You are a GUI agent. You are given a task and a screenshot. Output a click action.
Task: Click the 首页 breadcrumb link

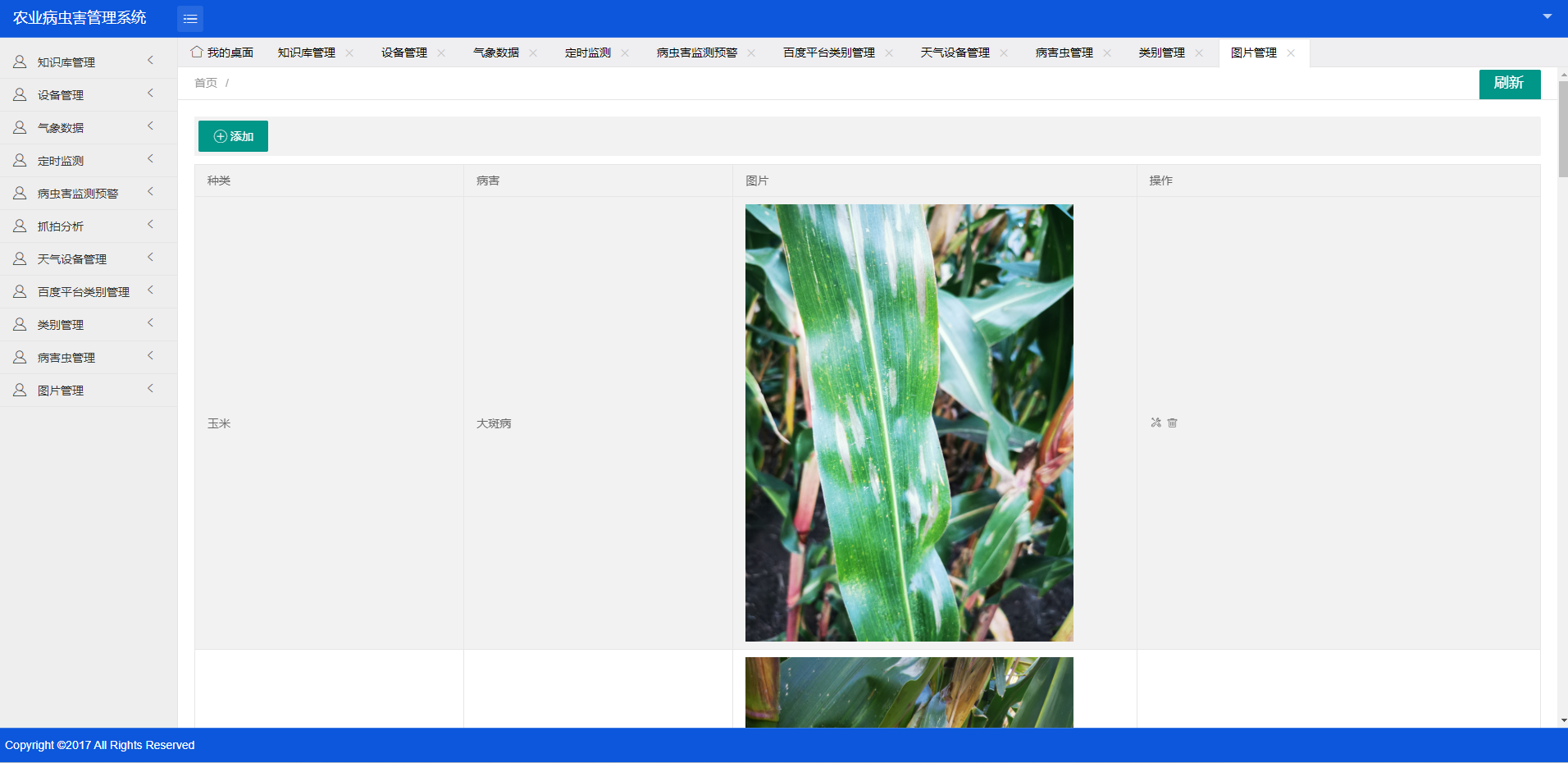206,83
